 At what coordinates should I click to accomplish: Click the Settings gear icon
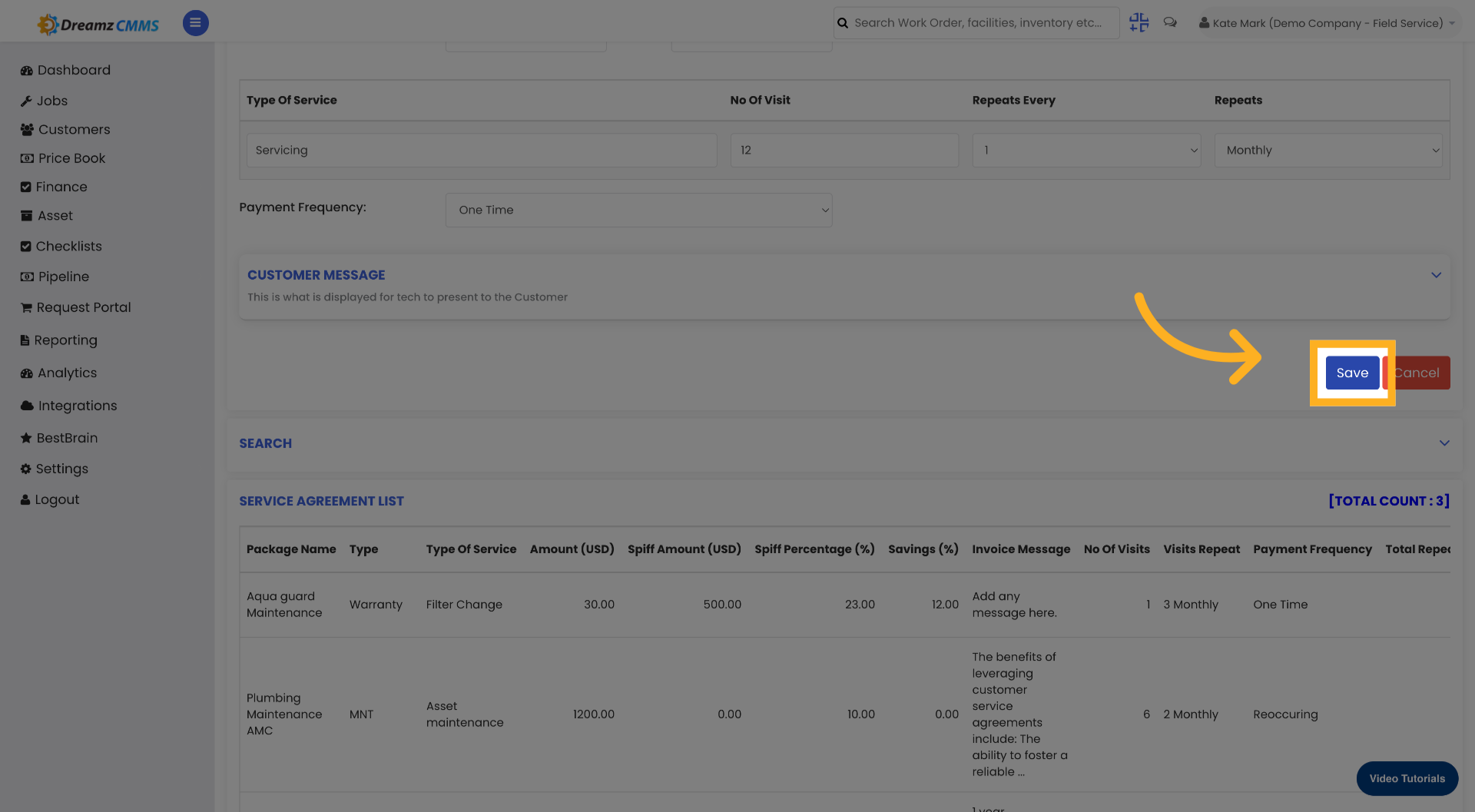(x=26, y=469)
